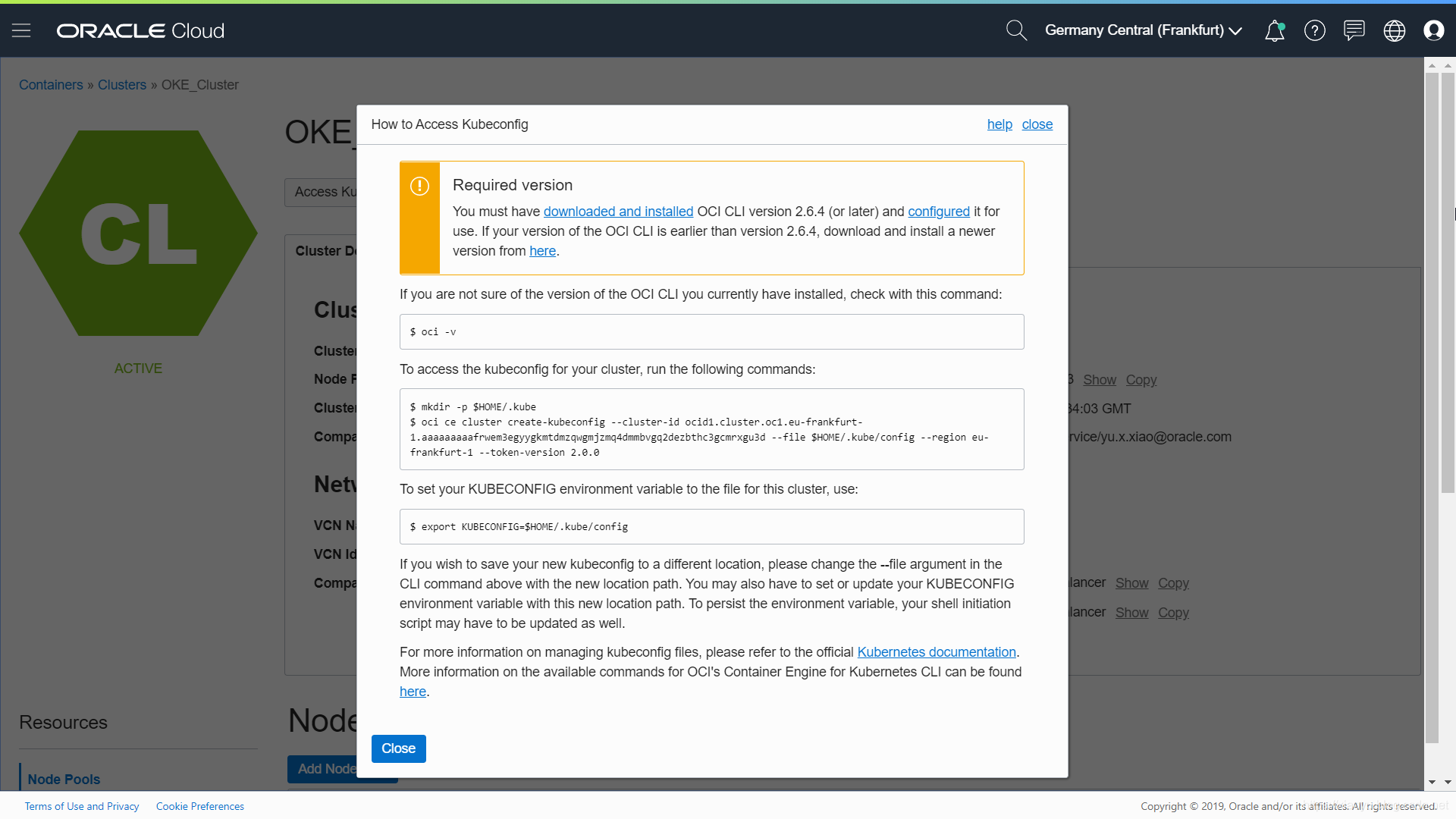Viewport: 1456px width, 819px height.
Task: Open the Kubernetes documentation link
Action: (936, 652)
